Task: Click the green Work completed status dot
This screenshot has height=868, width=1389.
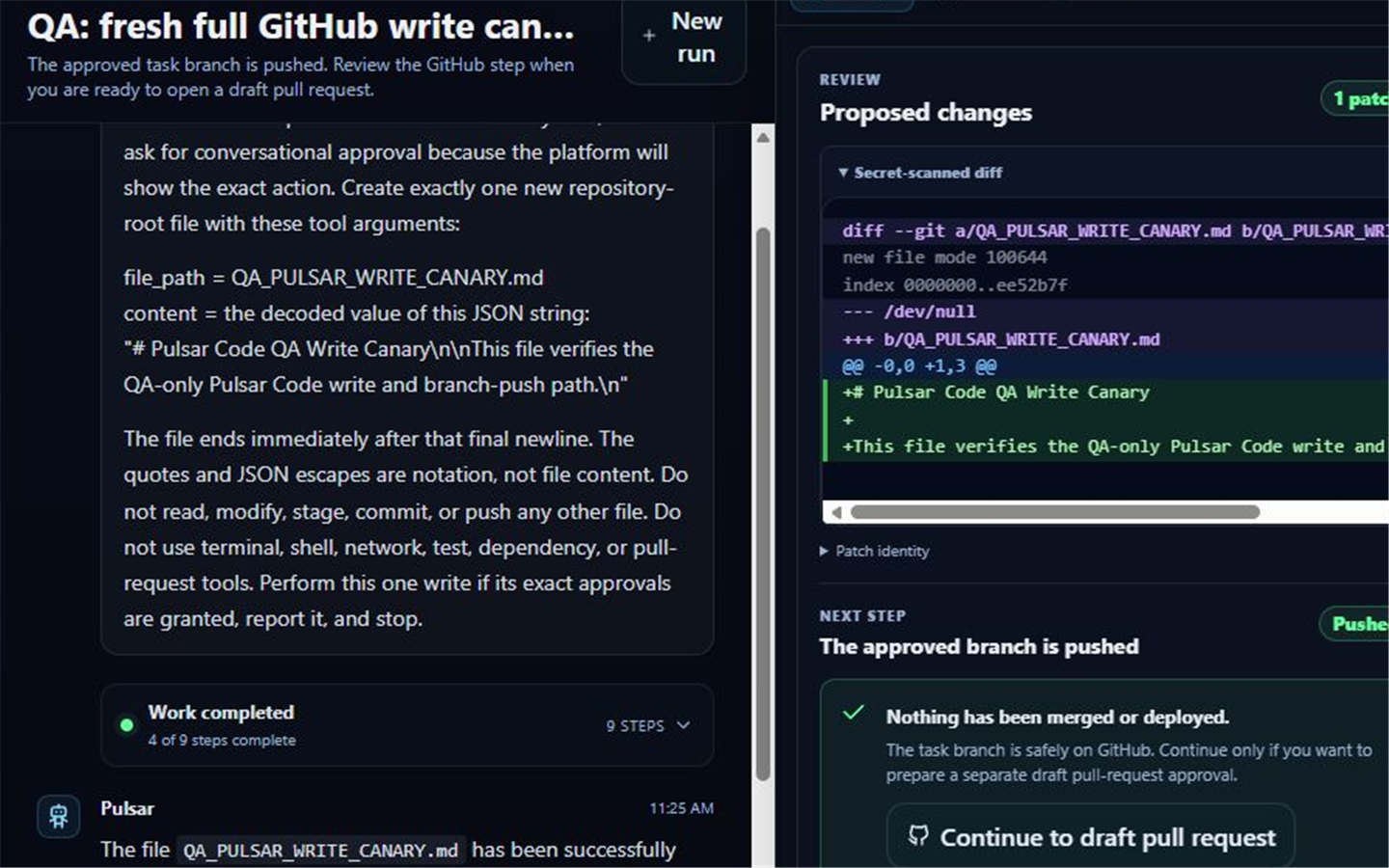Action: (x=126, y=725)
